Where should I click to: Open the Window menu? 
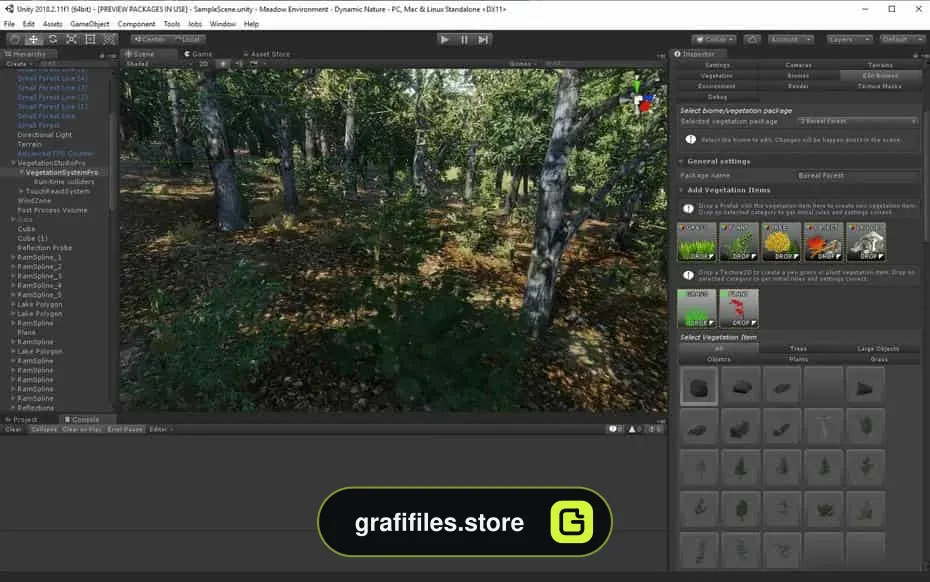223,24
